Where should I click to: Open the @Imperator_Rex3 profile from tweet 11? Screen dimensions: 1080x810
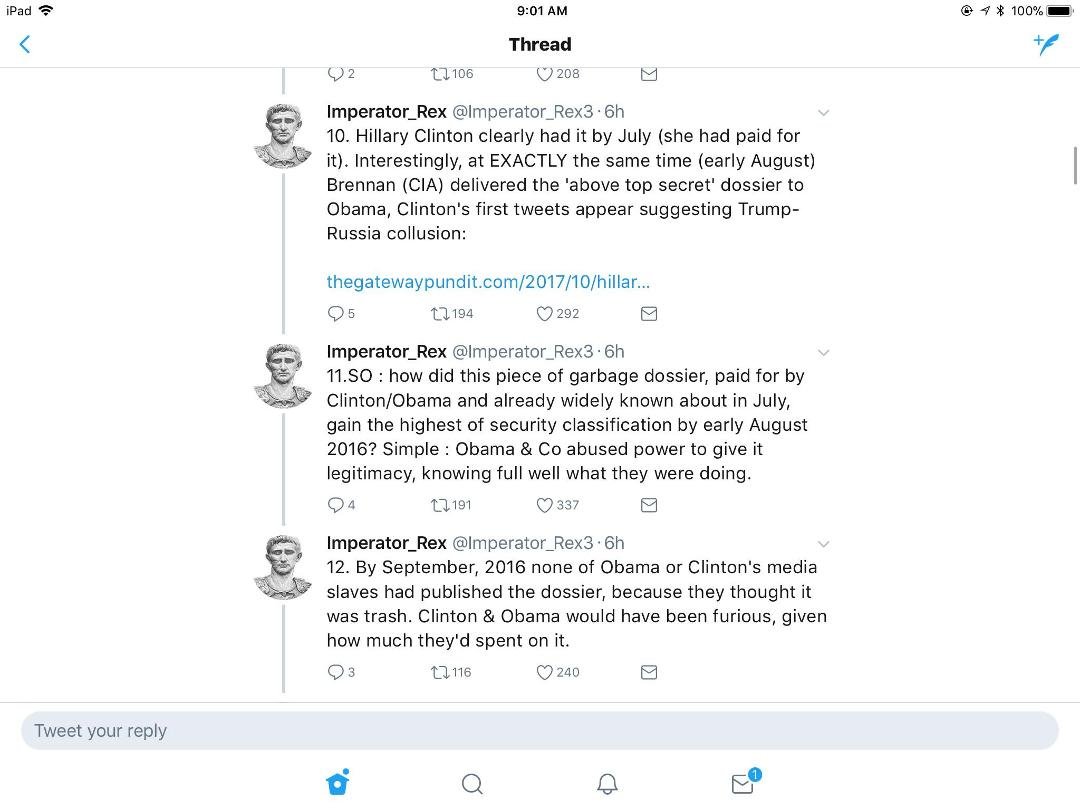point(522,352)
